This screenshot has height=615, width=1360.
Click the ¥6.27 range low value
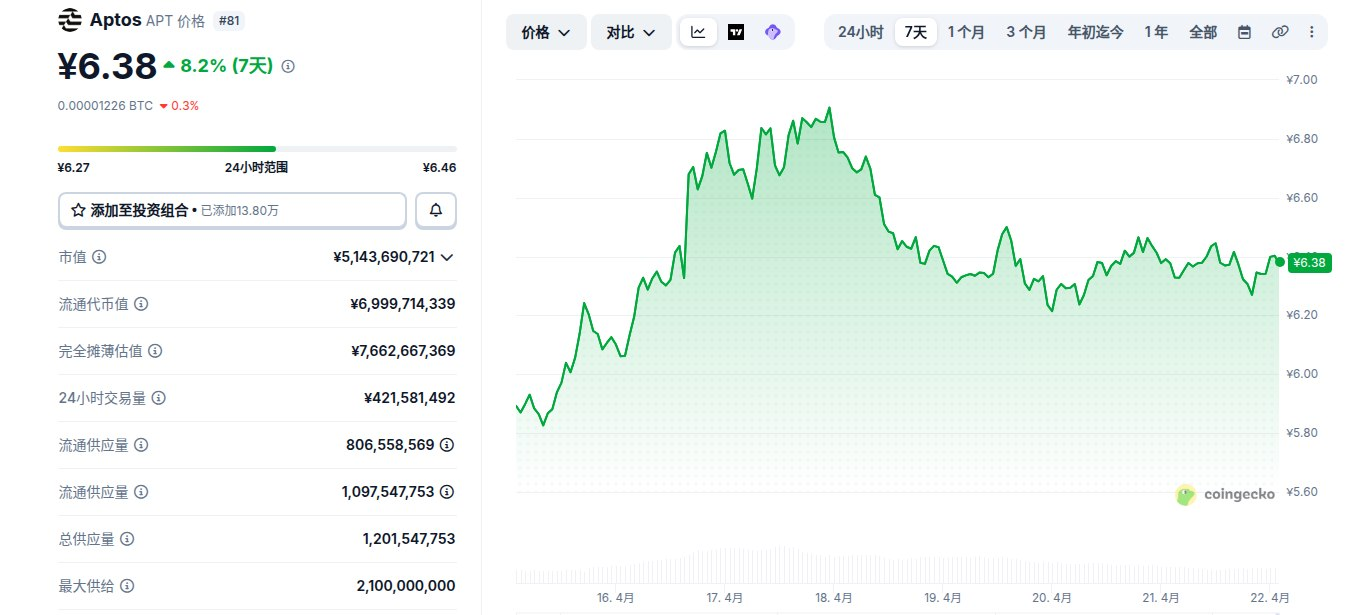click(x=73, y=168)
